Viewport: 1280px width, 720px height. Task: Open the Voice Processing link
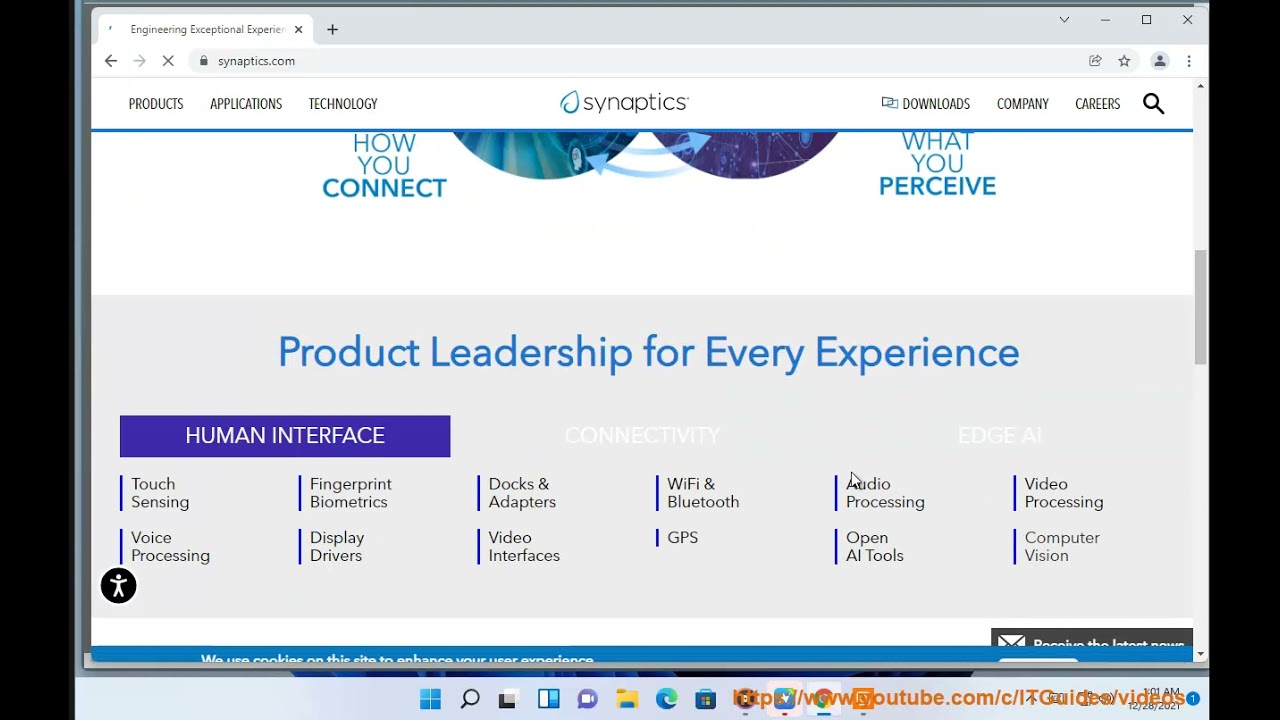pos(170,547)
